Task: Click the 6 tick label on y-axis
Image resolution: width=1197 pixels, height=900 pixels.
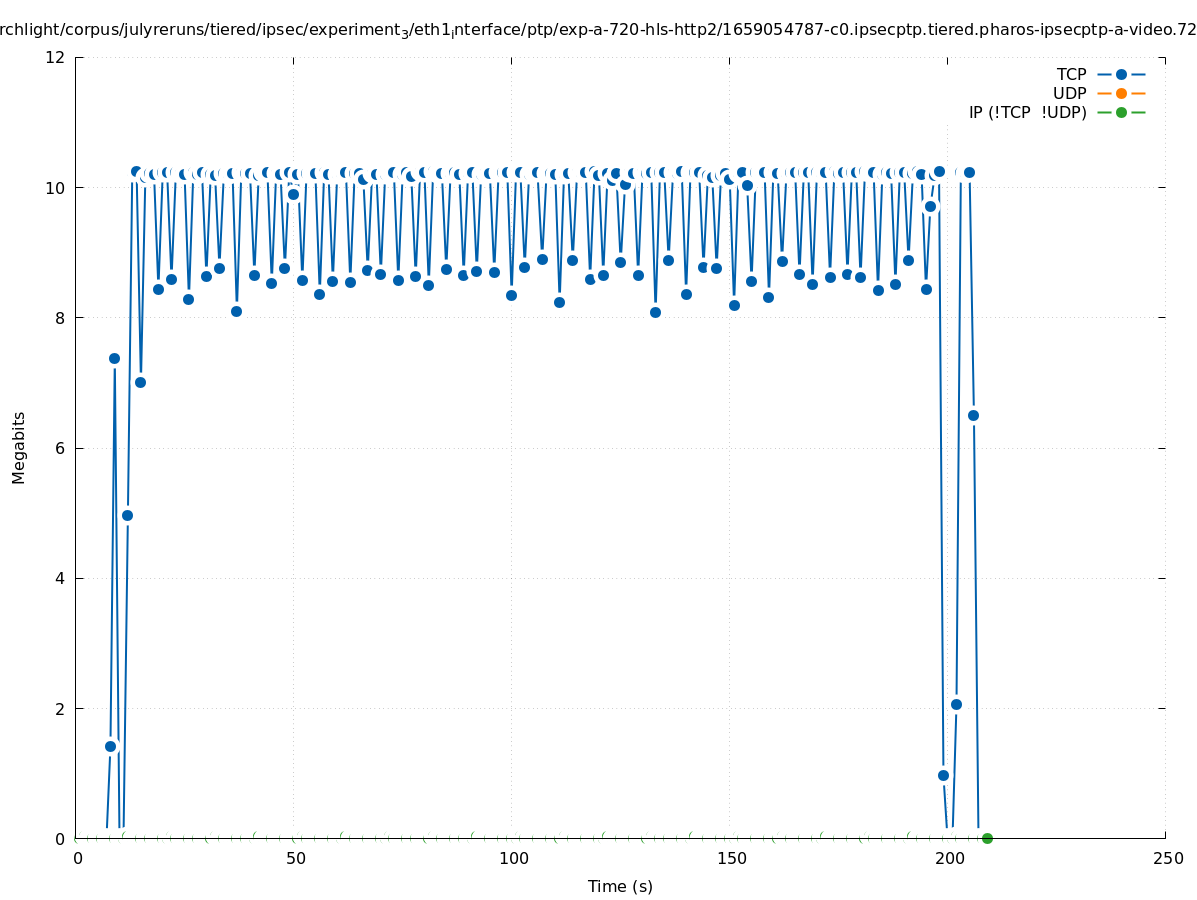Action: [60, 448]
